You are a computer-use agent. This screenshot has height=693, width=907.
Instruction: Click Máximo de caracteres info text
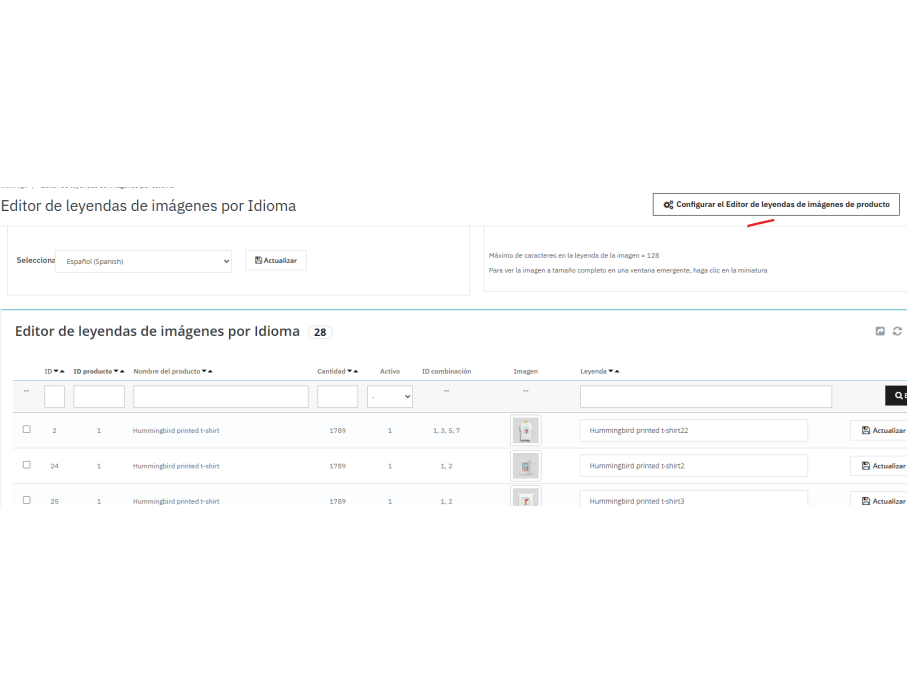pos(574,255)
